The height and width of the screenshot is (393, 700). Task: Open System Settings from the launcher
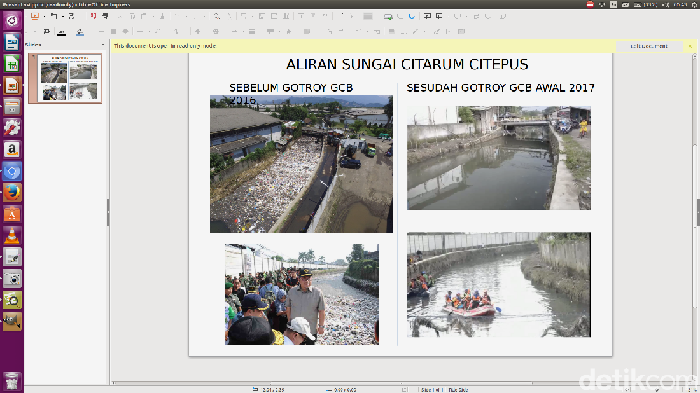tap(12, 128)
